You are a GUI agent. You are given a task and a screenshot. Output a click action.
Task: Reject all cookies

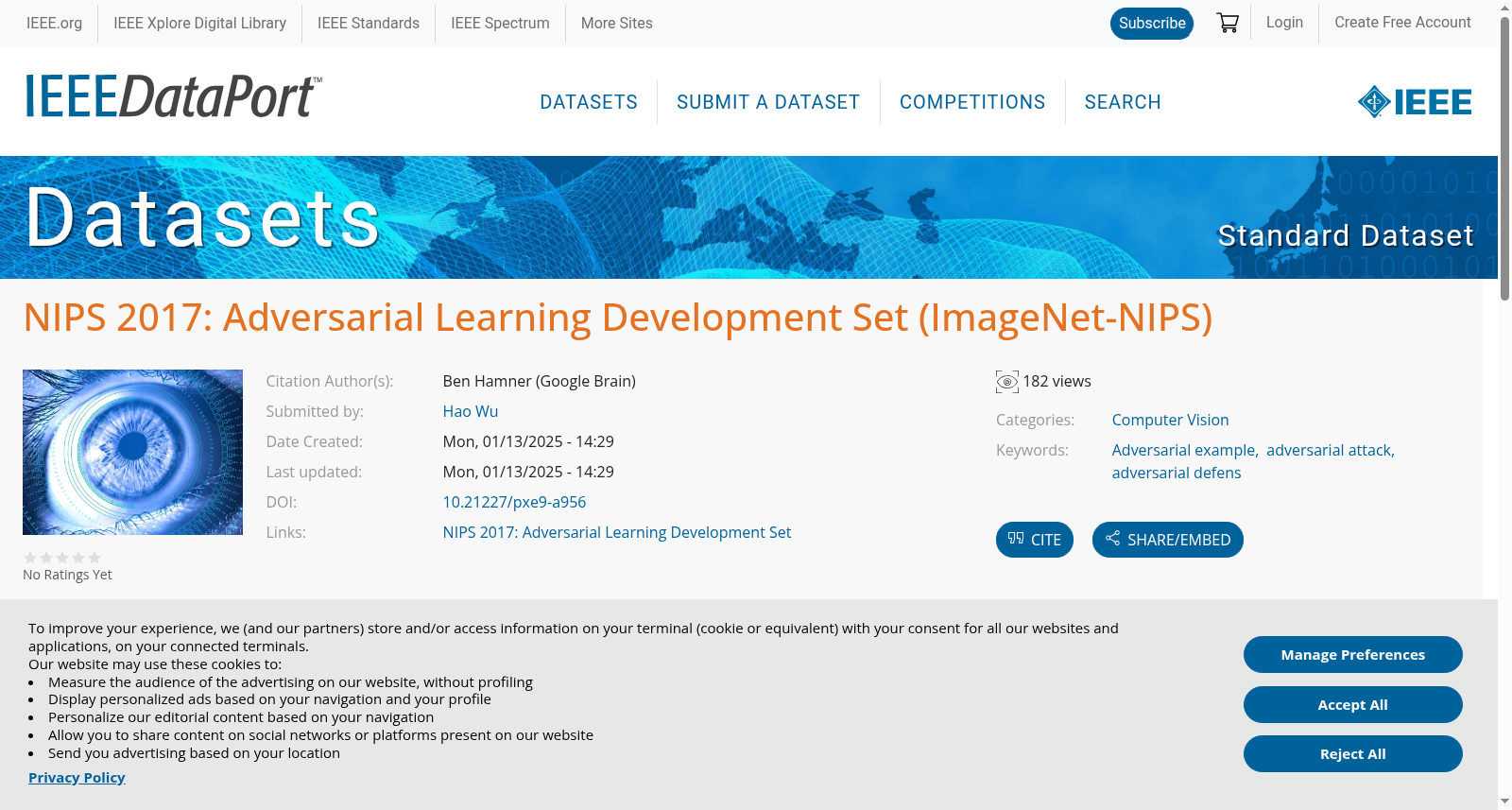1353,754
